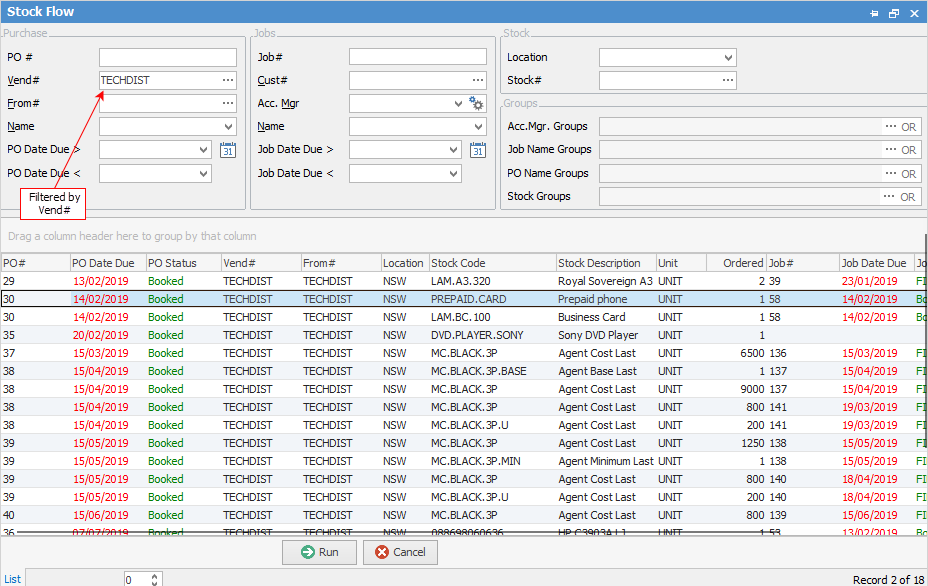The image size is (928, 586).
Task: Open the Cust# ellipsis lookup
Action: pos(478,80)
